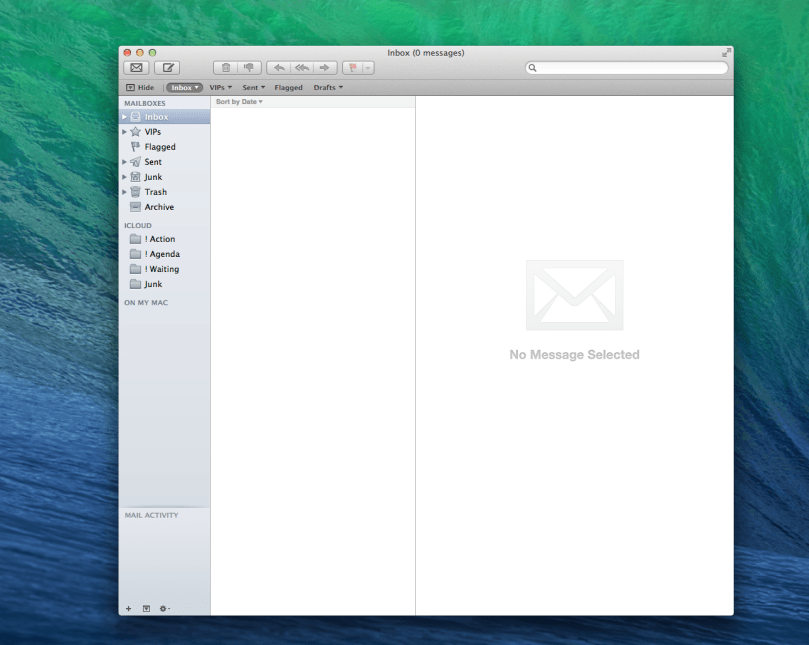Click the Forward arrow toolbar icon
Screen dimensions: 809x645
point(324,67)
